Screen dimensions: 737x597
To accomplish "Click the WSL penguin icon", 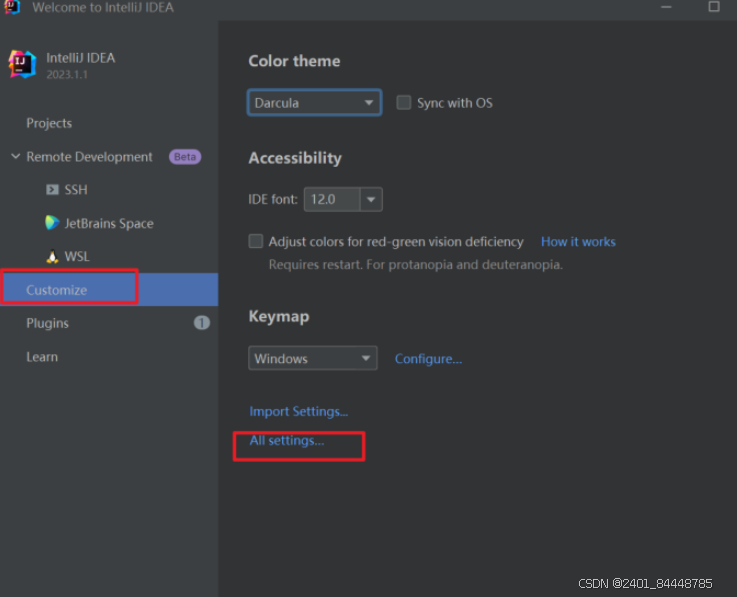I will (52, 256).
